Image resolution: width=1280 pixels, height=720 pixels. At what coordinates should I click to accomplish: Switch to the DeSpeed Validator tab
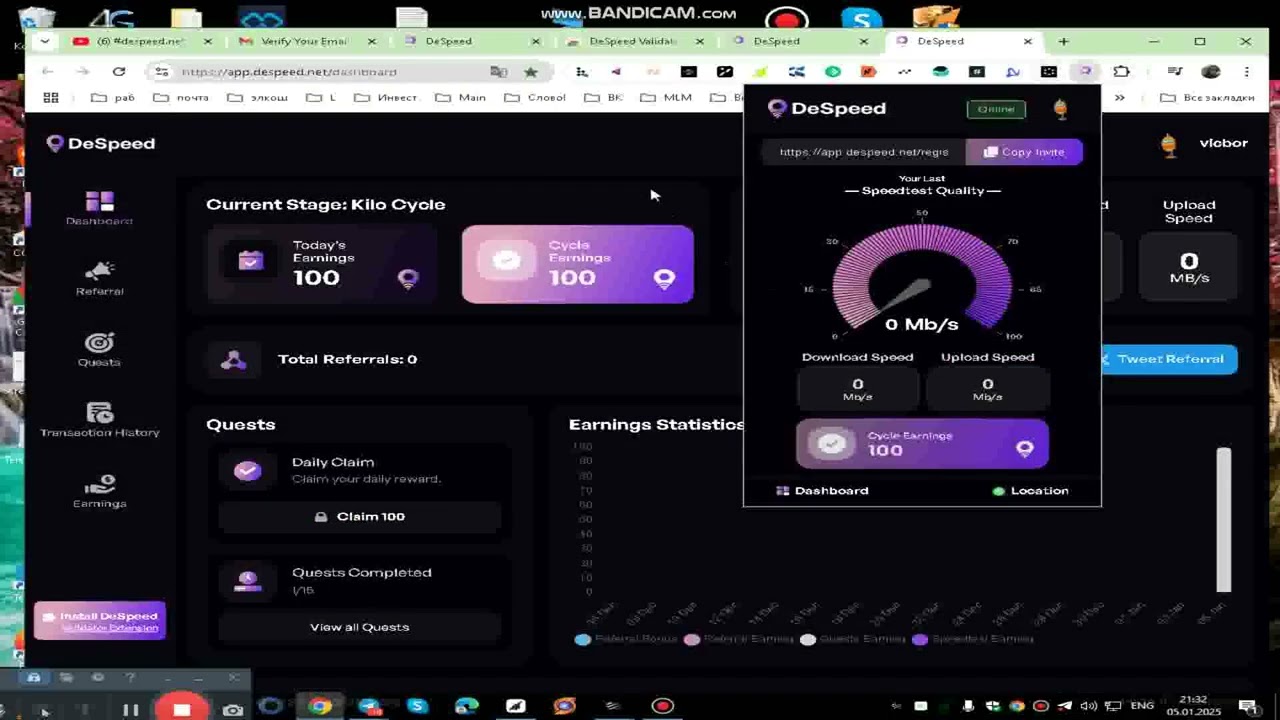click(636, 41)
